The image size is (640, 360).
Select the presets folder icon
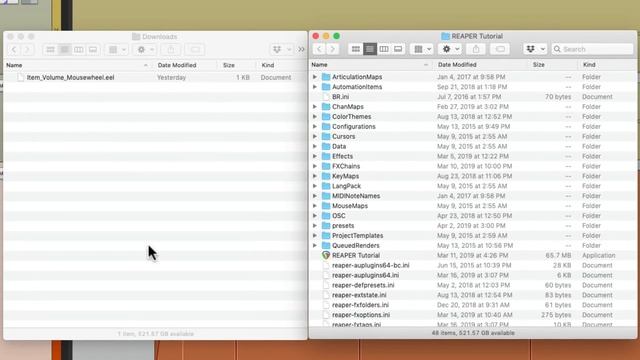pos(326,226)
